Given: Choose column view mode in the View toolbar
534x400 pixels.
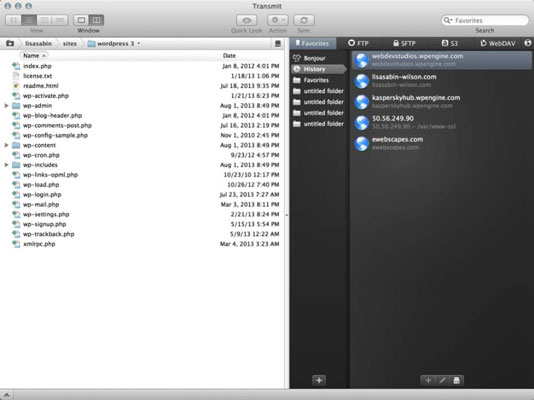Looking at the screenshot, I should click(44, 20).
